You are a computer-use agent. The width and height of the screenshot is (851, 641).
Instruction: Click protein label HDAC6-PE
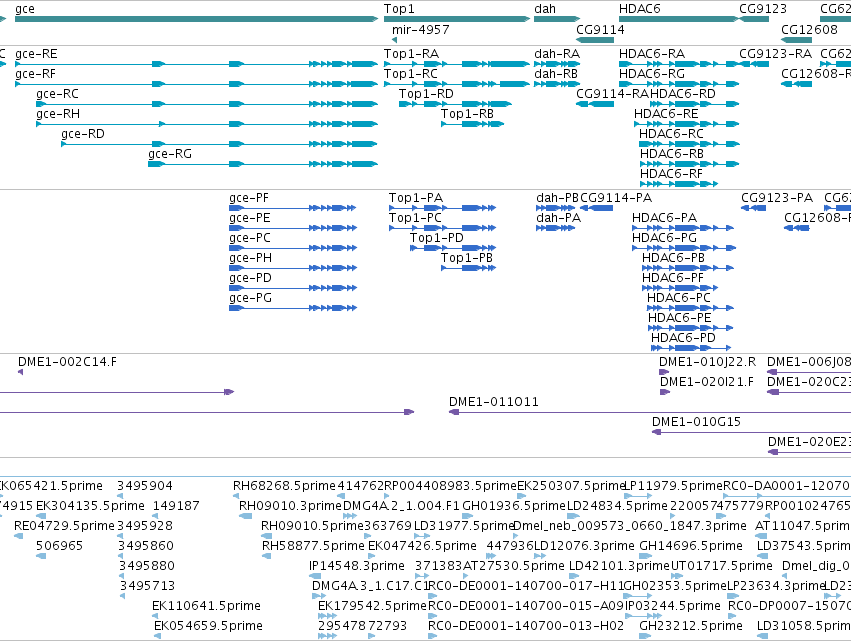click(679, 319)
